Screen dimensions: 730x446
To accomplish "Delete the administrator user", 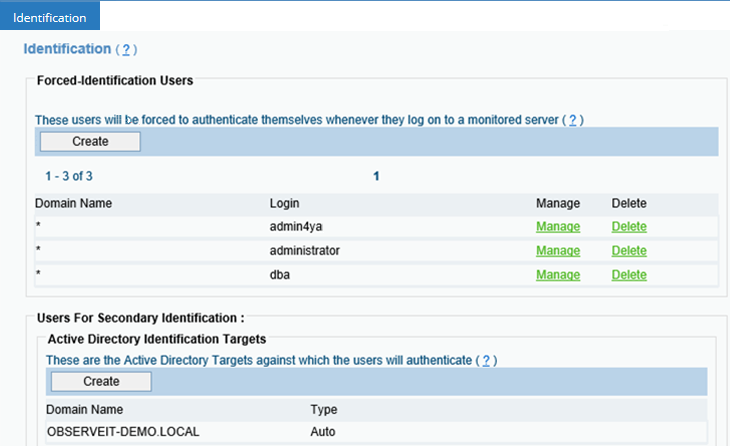I will pos(629,251).
